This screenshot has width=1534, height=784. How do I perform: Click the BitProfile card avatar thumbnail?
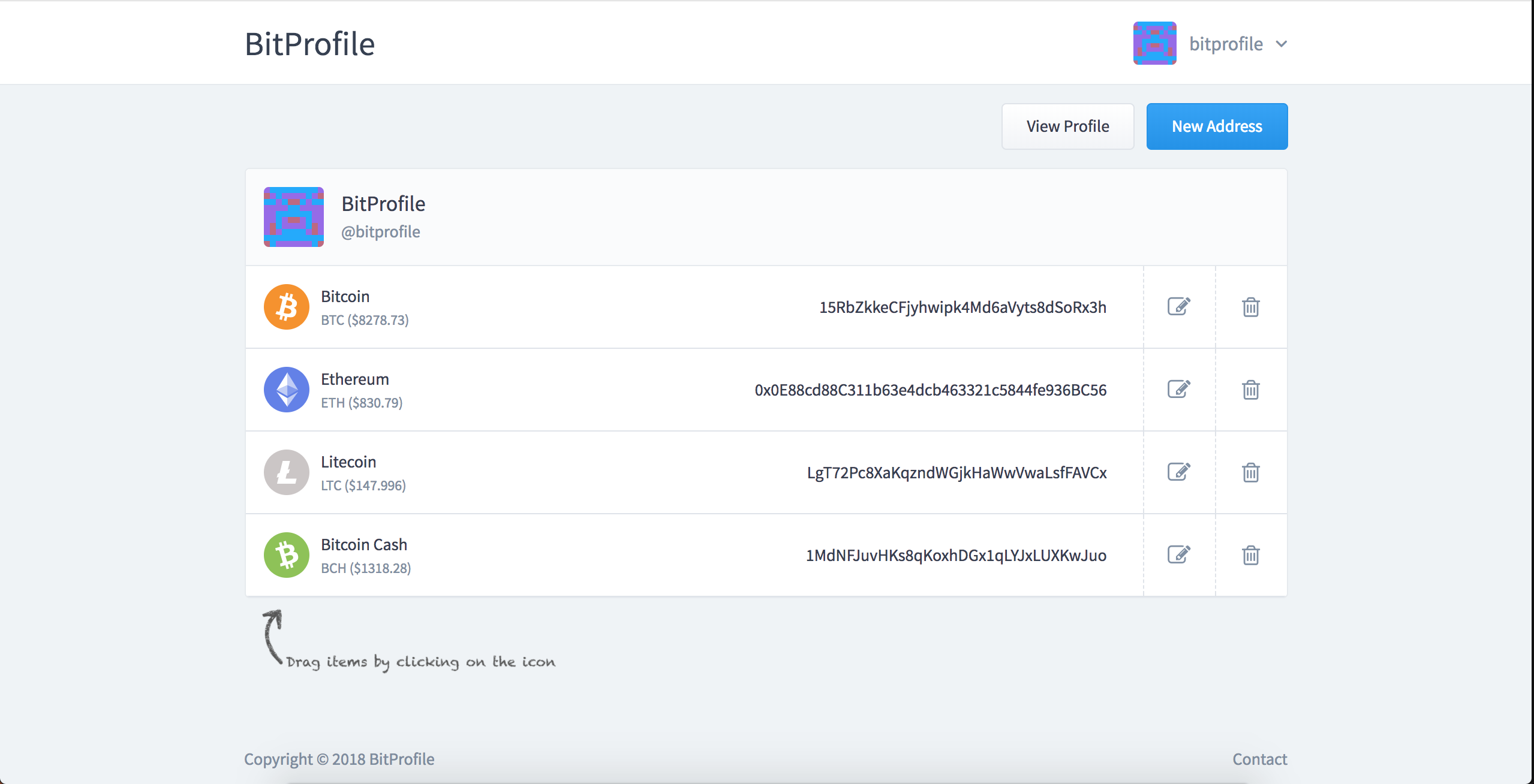pos(293,217)
